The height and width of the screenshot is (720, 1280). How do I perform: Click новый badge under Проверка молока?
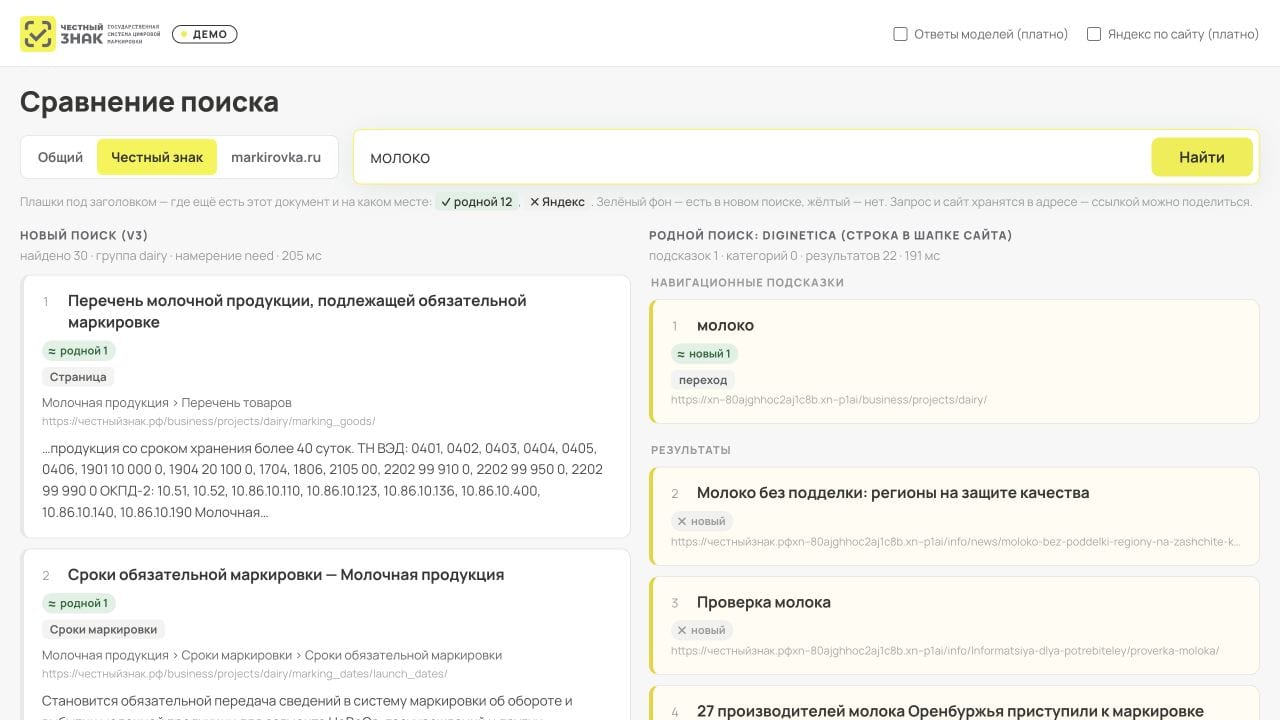tap(702, 630)
